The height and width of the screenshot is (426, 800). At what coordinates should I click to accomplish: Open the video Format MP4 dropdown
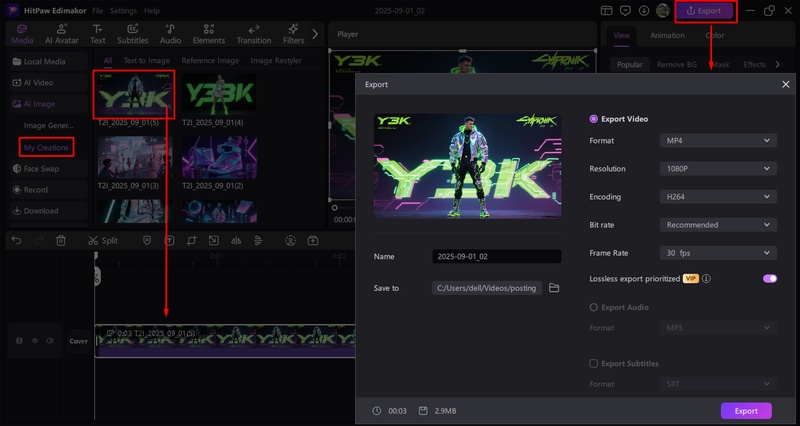click(718, 140)
